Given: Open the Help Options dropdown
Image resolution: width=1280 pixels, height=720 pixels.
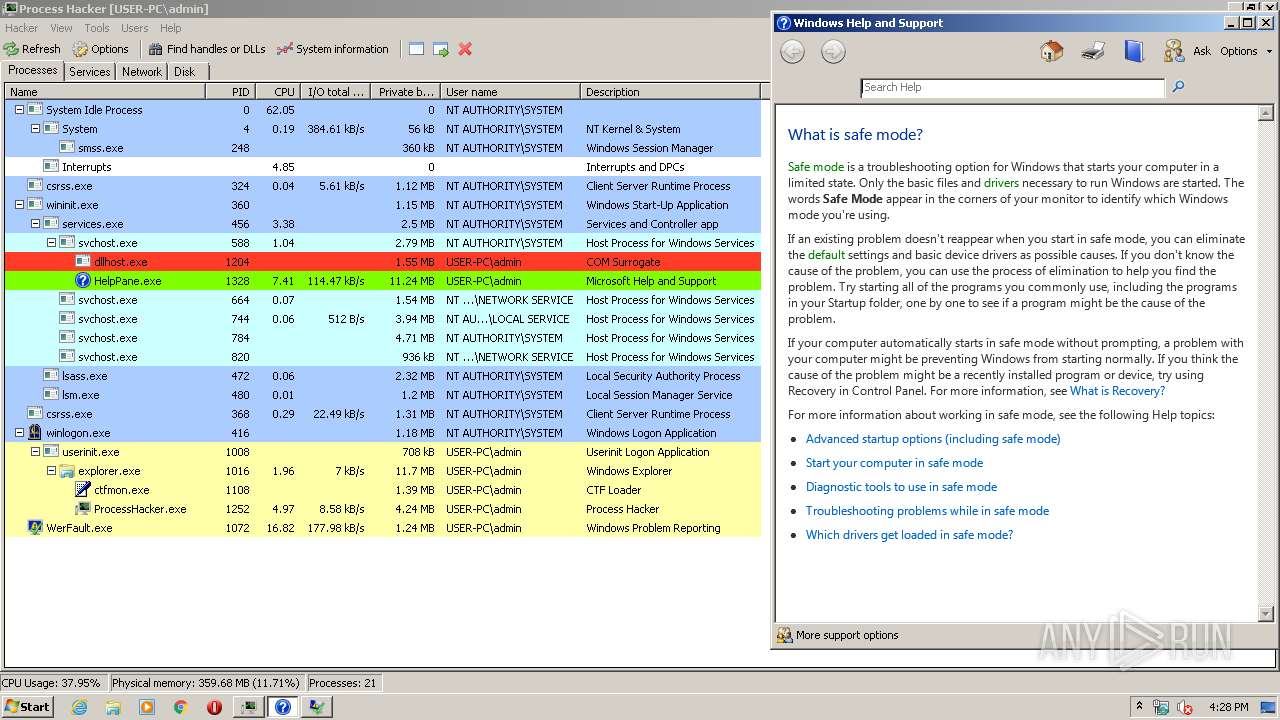Looking at the screenshot, I should coord(1246,51).
